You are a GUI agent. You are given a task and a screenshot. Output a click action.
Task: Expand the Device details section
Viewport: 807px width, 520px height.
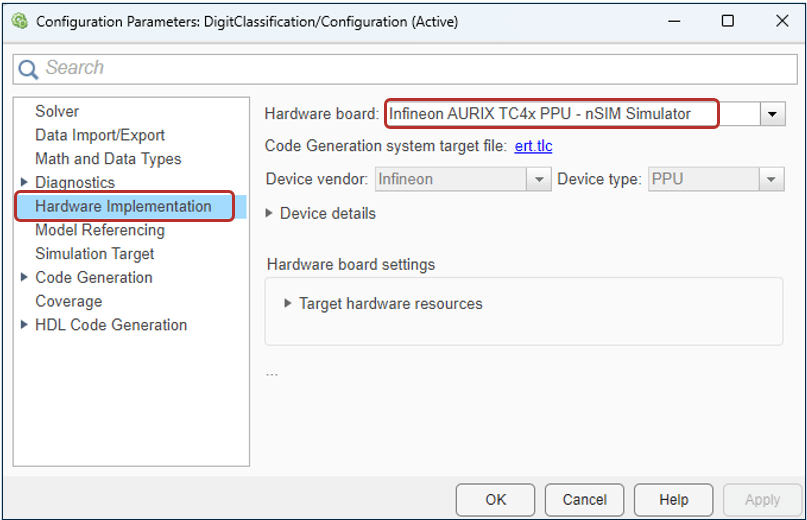pos(270,213)
